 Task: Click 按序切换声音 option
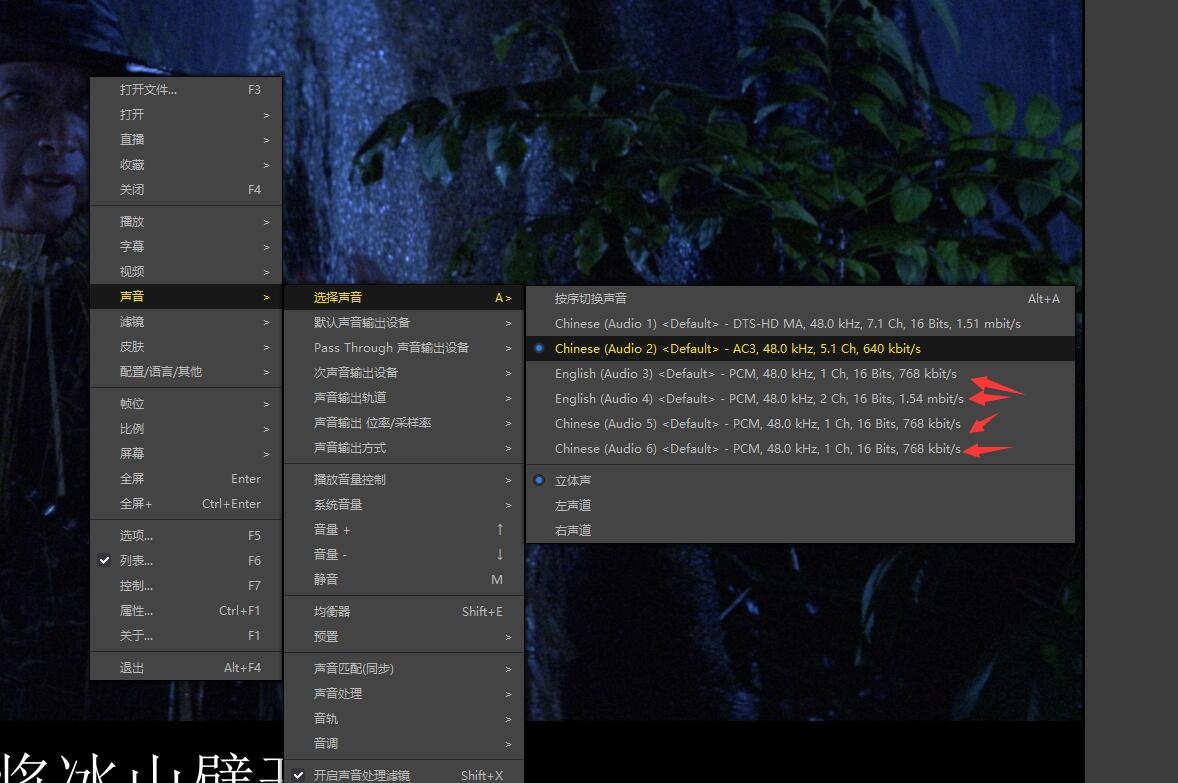pos(800,299)
